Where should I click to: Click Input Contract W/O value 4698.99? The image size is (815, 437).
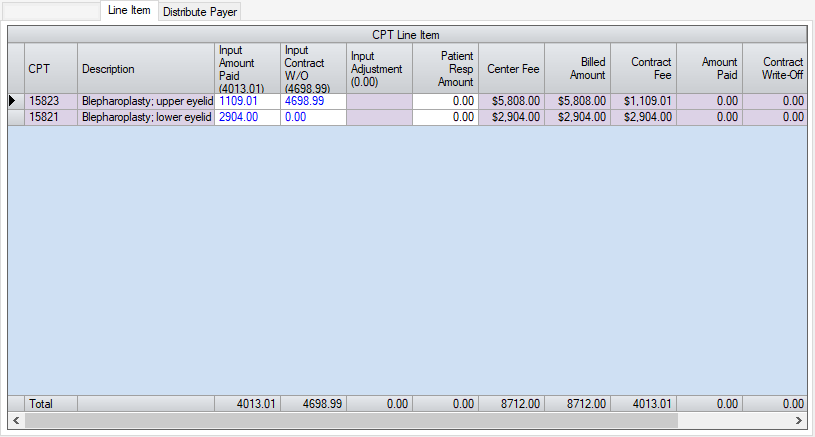(313, 101)
